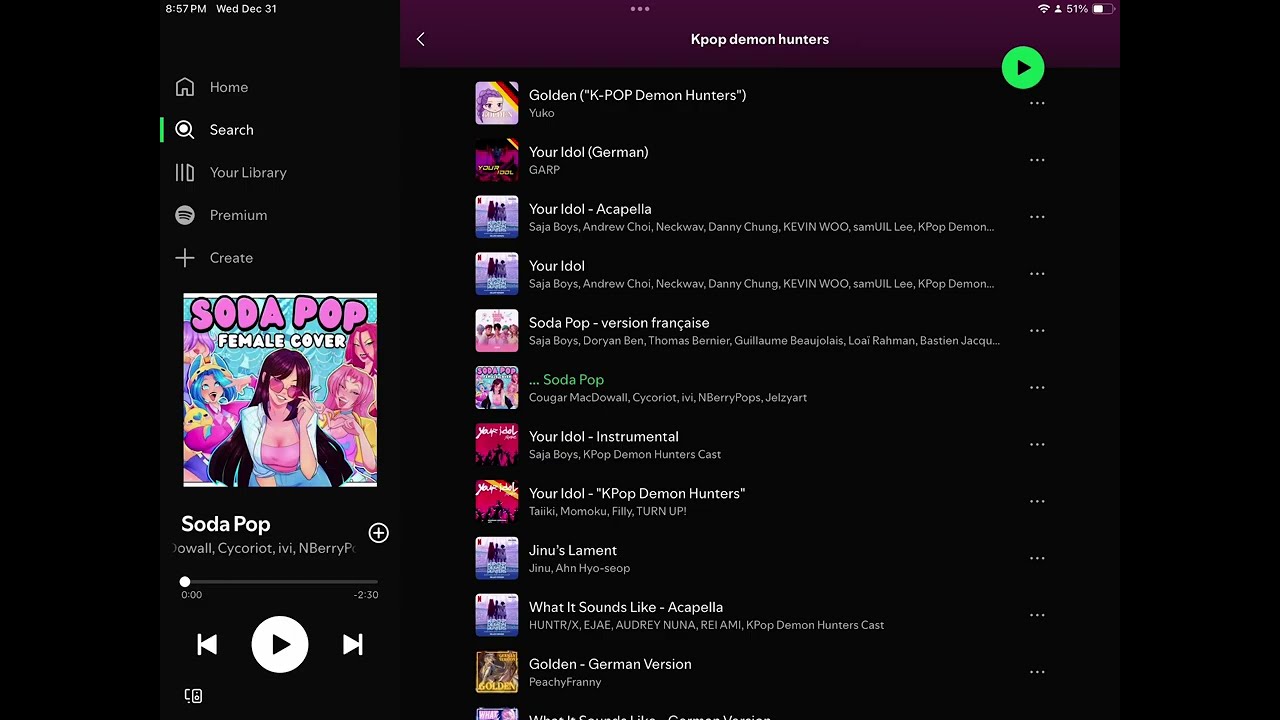Start the Kpop demon hunters playlist with green play button
This screenshot has height=720, width=1280.
pyautogui.click(x=1023, y=68)
